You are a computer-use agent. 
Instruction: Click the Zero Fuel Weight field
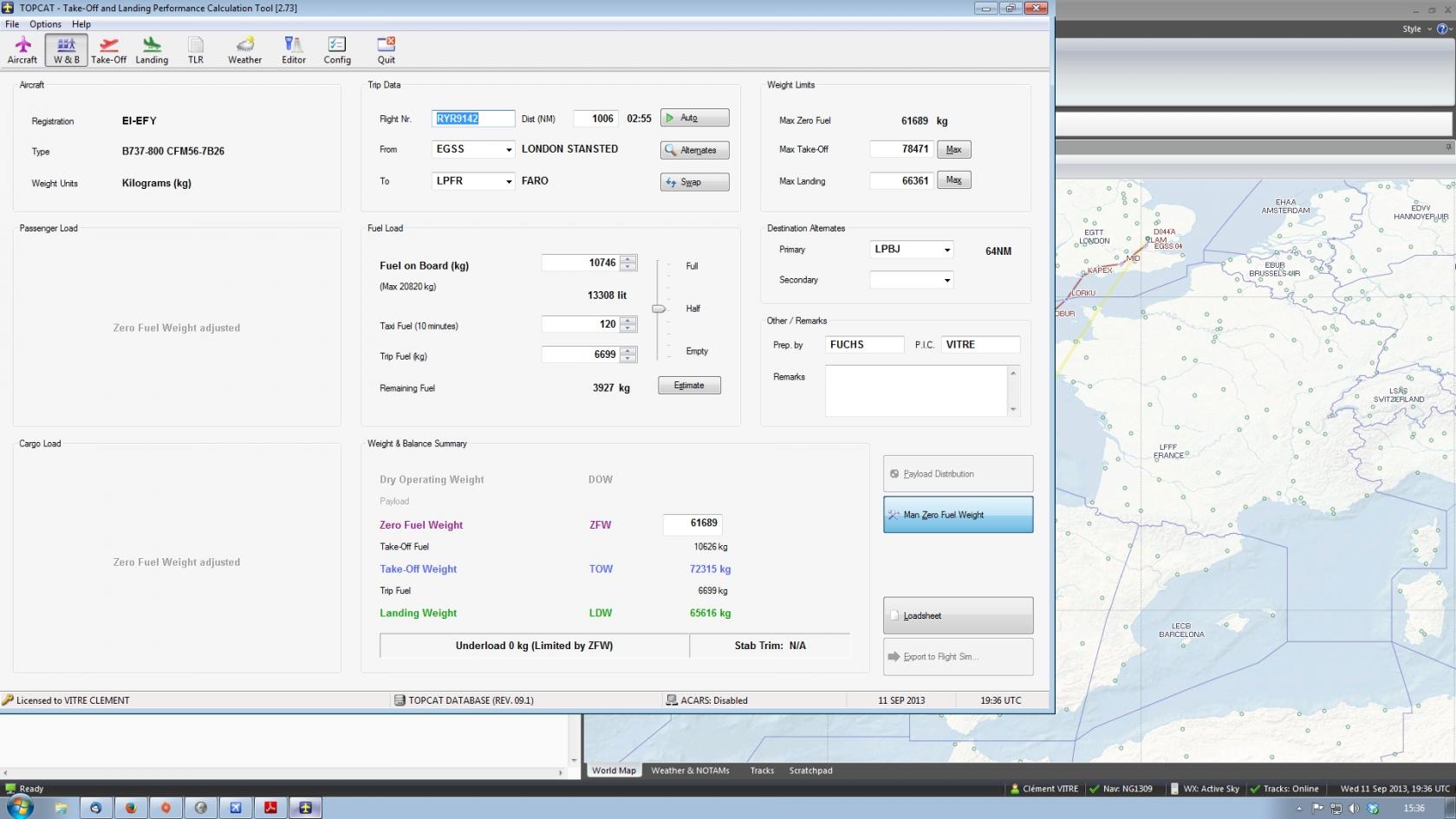pos(692,523)
